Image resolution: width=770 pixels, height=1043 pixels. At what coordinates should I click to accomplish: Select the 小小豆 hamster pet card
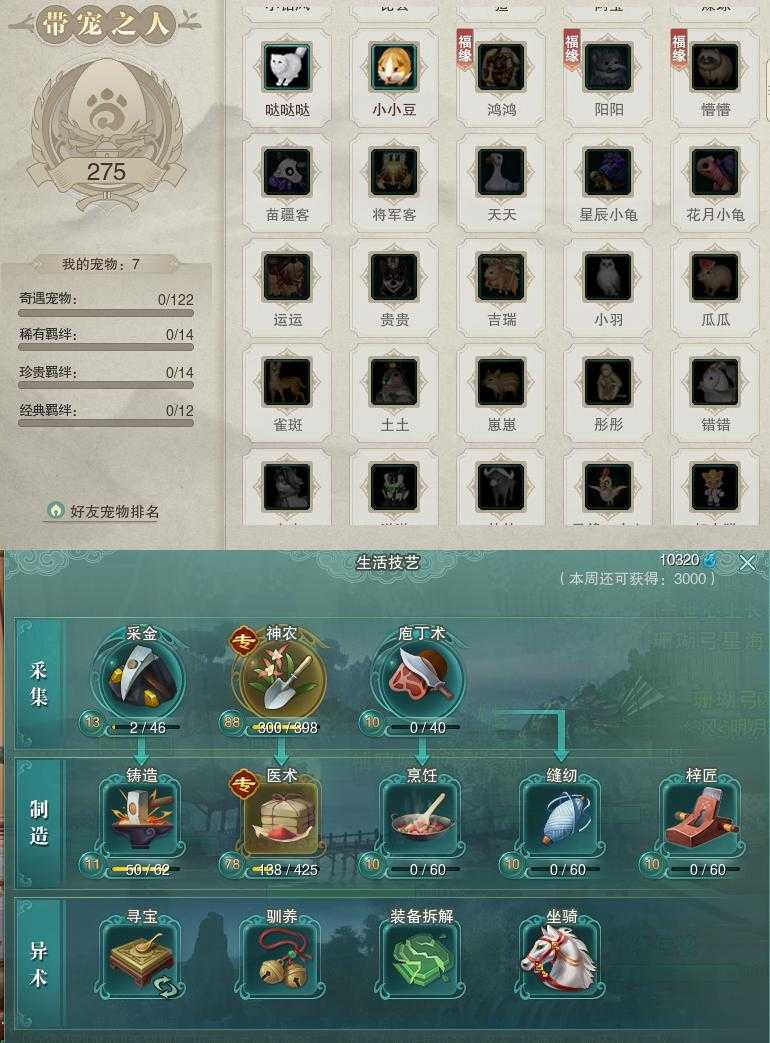tap(394, 77)
